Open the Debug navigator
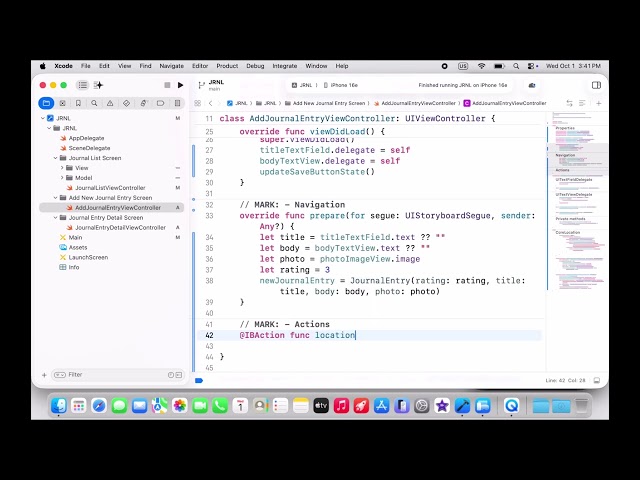The height and width of the screenshot is (480, 640). [143, 103]
